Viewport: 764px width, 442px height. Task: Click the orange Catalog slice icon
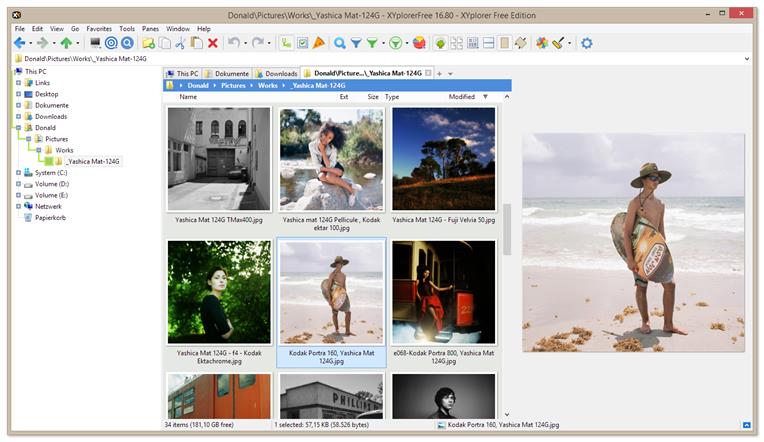click(x=319, y=43)
